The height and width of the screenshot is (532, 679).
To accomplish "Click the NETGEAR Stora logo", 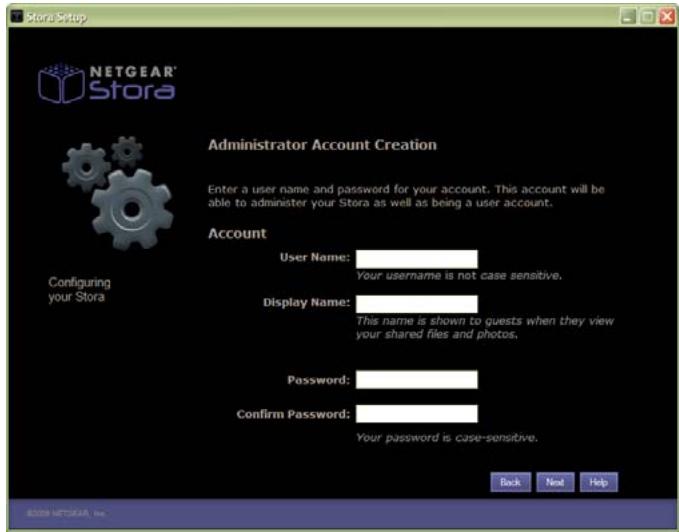I will [x=107, y=83].
